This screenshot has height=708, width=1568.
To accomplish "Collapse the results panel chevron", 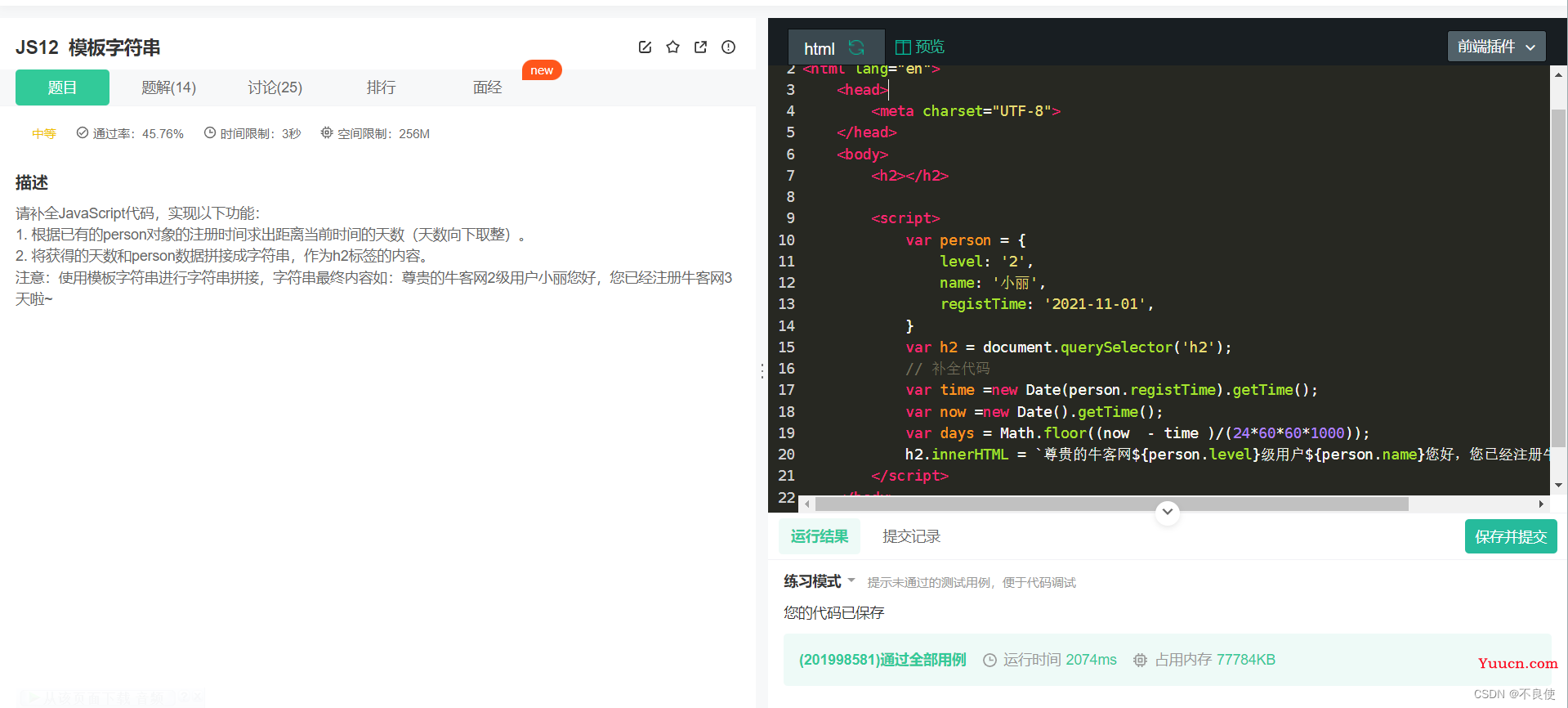I will pyautogui.click(x=1168, y=512).
